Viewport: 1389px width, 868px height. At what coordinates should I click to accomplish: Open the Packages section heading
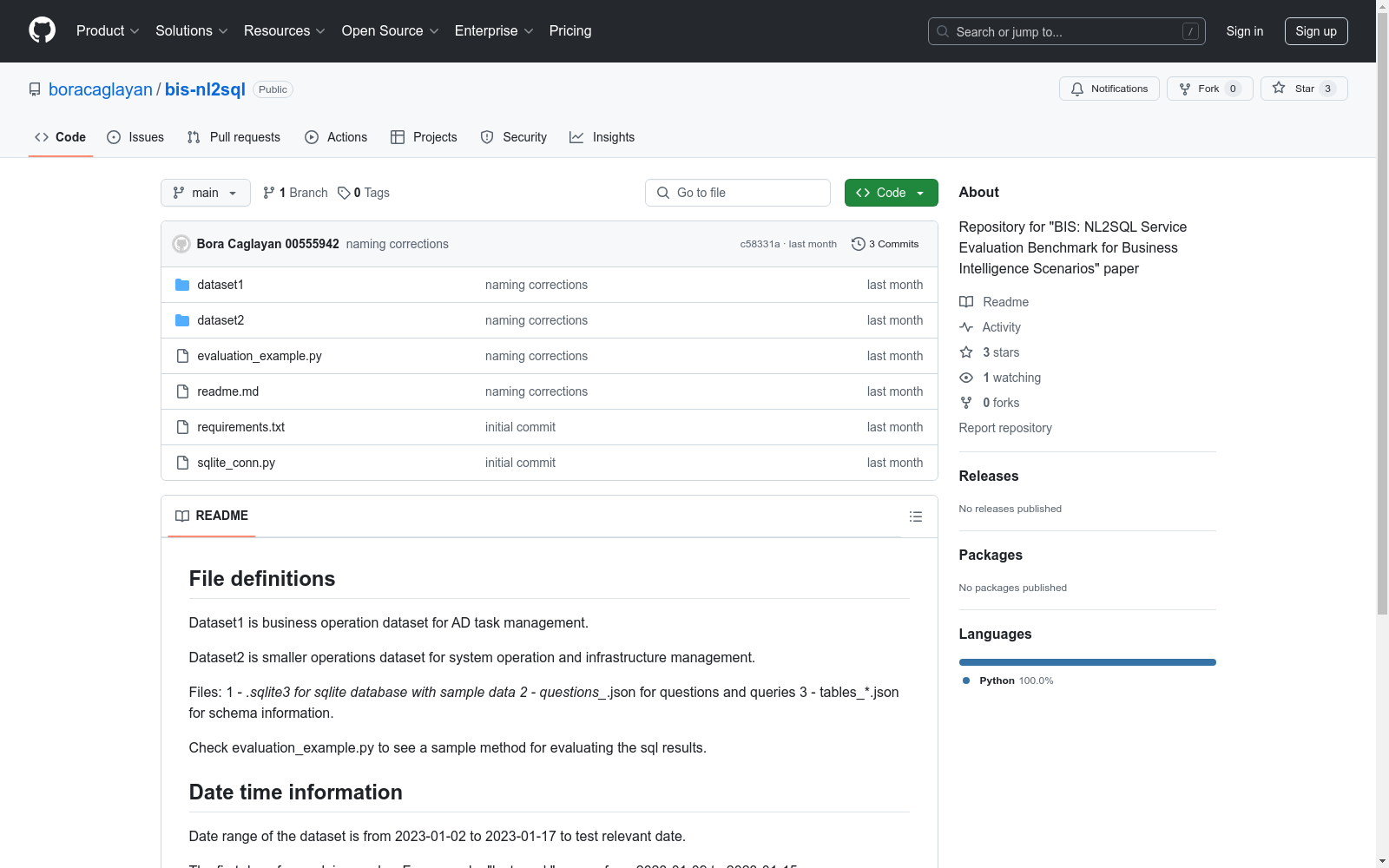coord(991,555)
